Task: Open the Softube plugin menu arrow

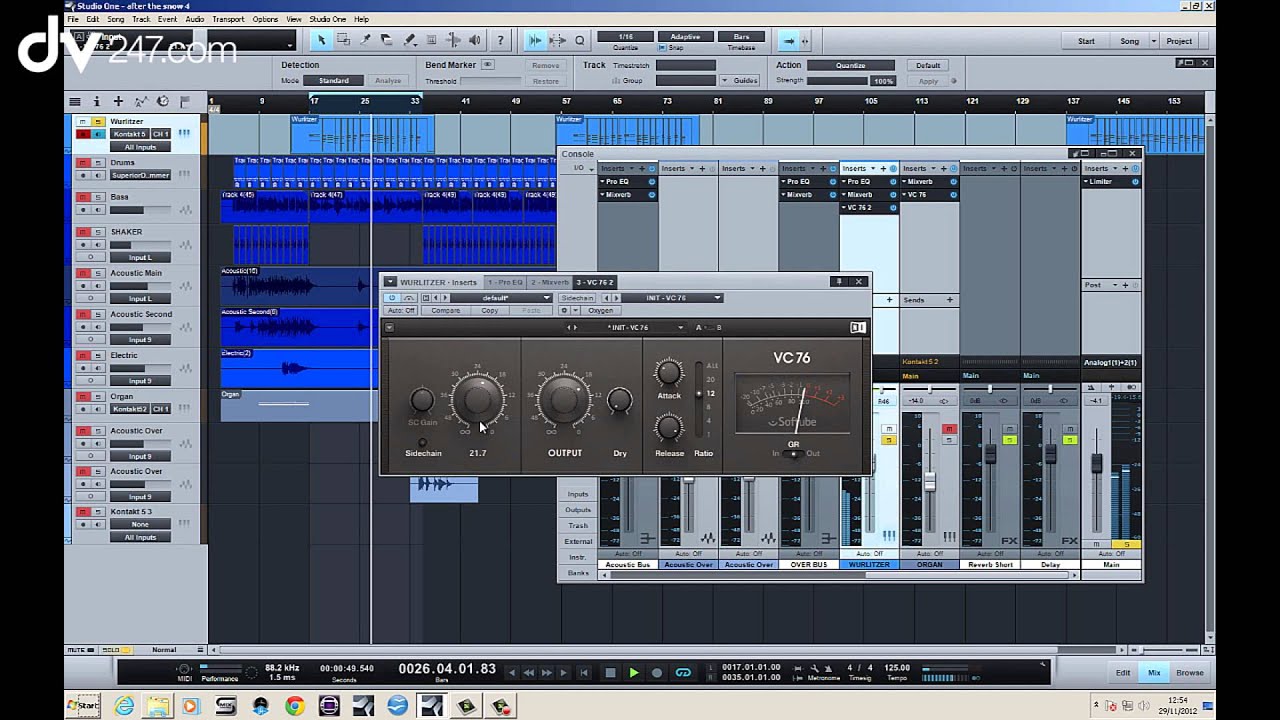Action: [389, 327]
